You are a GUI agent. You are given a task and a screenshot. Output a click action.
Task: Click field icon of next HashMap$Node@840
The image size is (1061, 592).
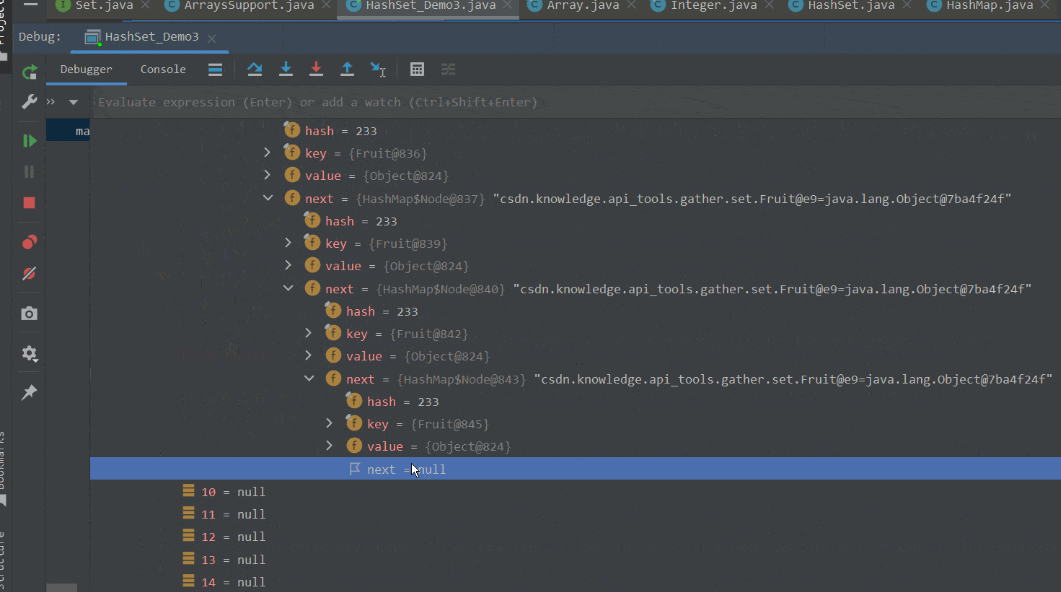[312, 288]
